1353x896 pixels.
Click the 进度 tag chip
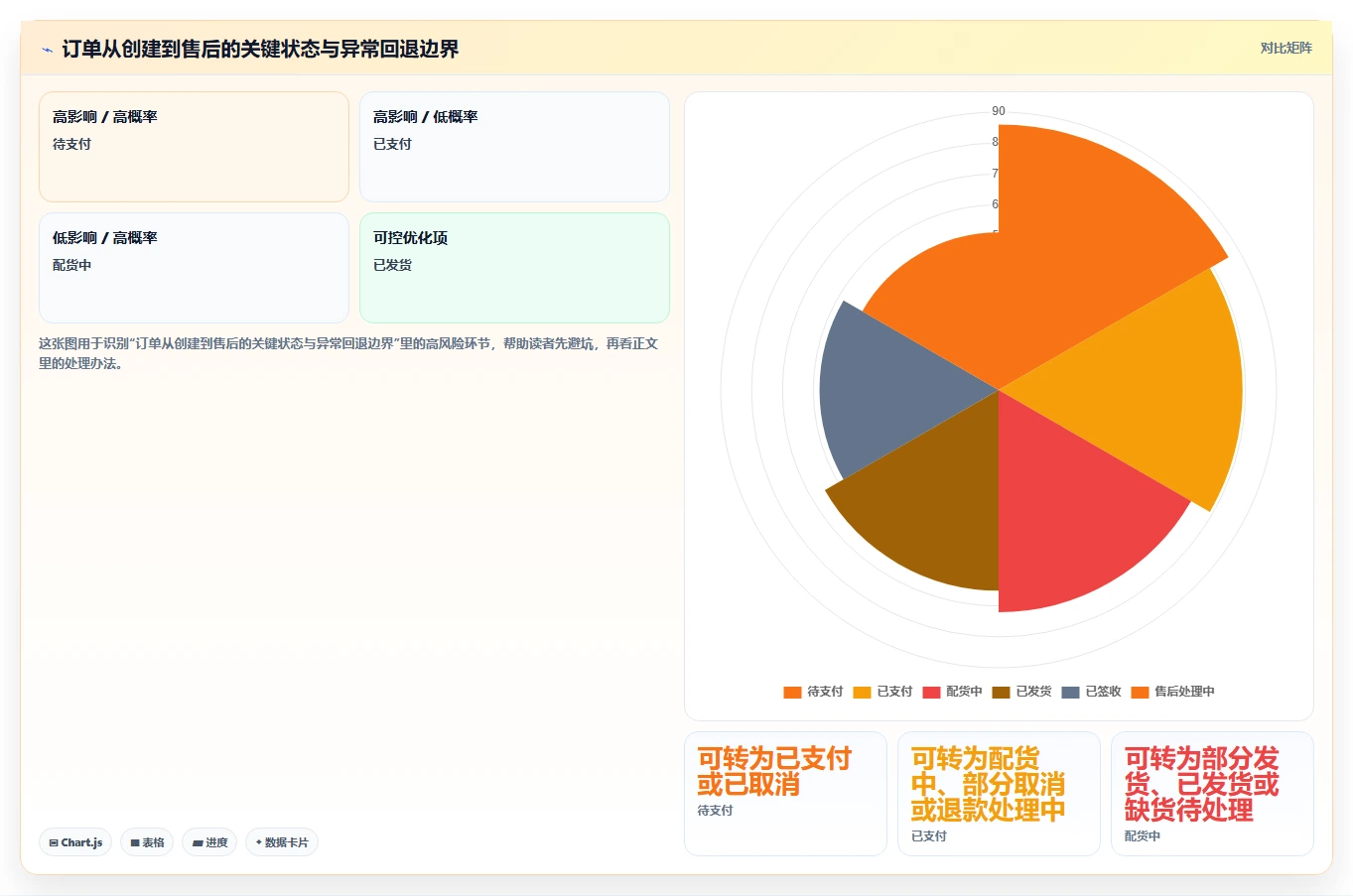(209, 842)
